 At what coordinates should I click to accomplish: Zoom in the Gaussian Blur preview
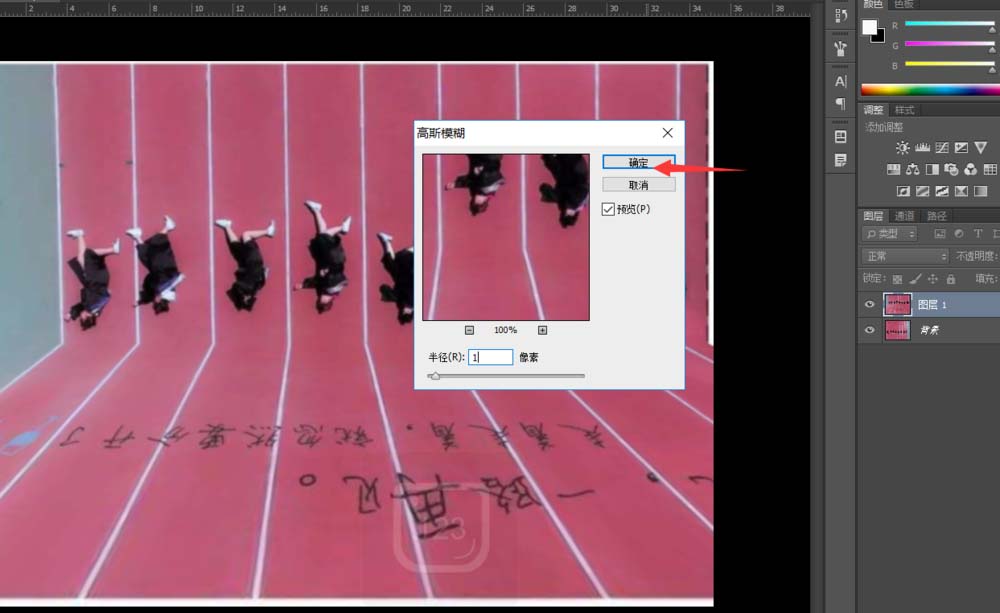[542, 330]
